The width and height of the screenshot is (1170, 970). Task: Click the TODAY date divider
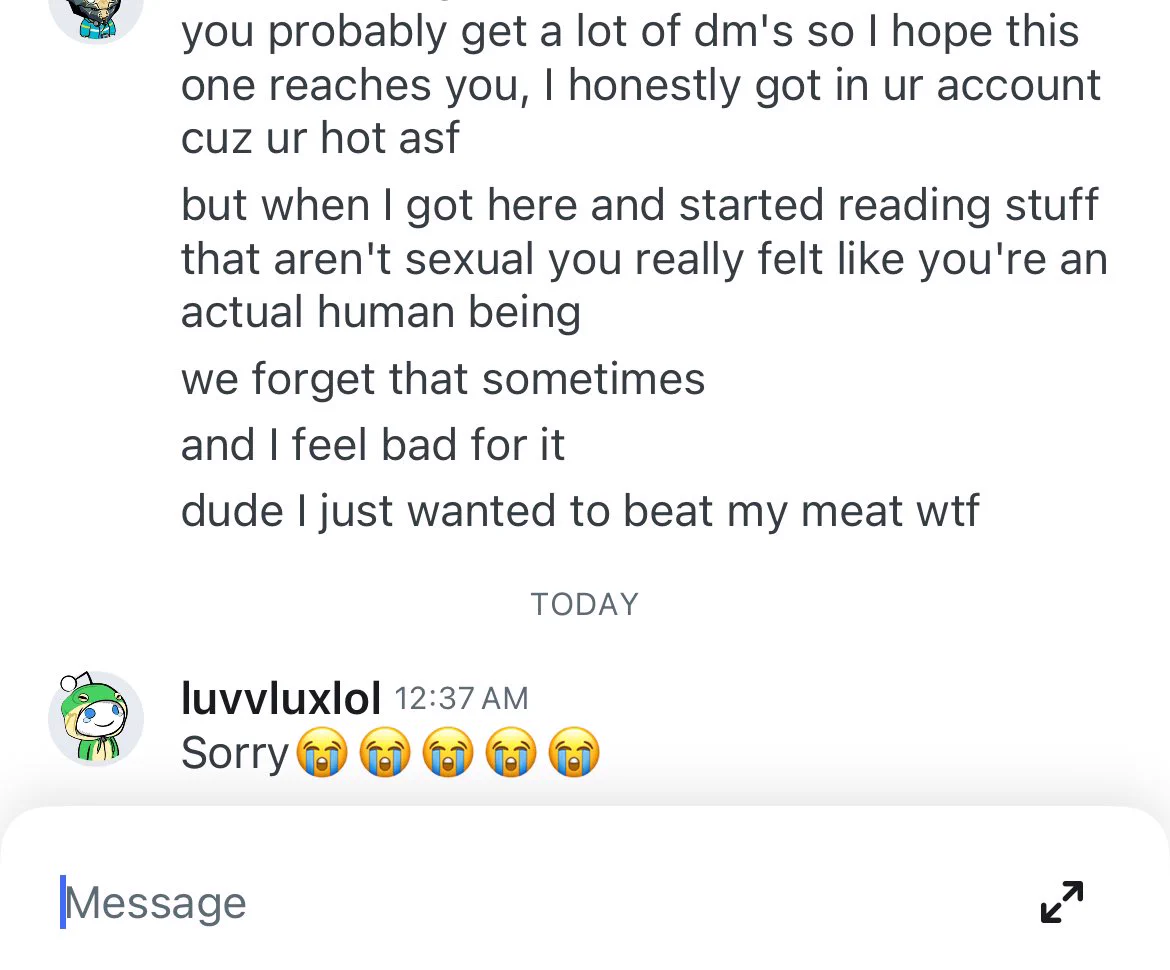(x=584, y=604)
